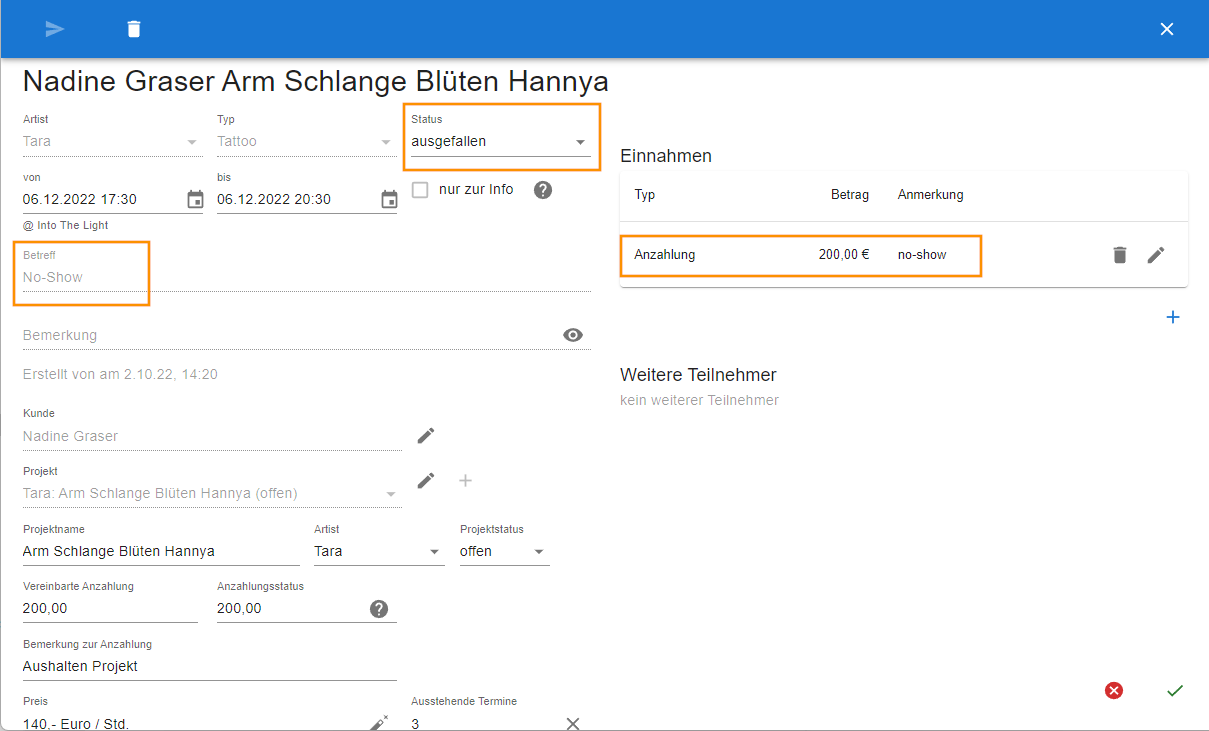The height and width of the screenshot is (731, 1209).
Task: Close the appointment dialog
Action: (x=1166, y=29)
